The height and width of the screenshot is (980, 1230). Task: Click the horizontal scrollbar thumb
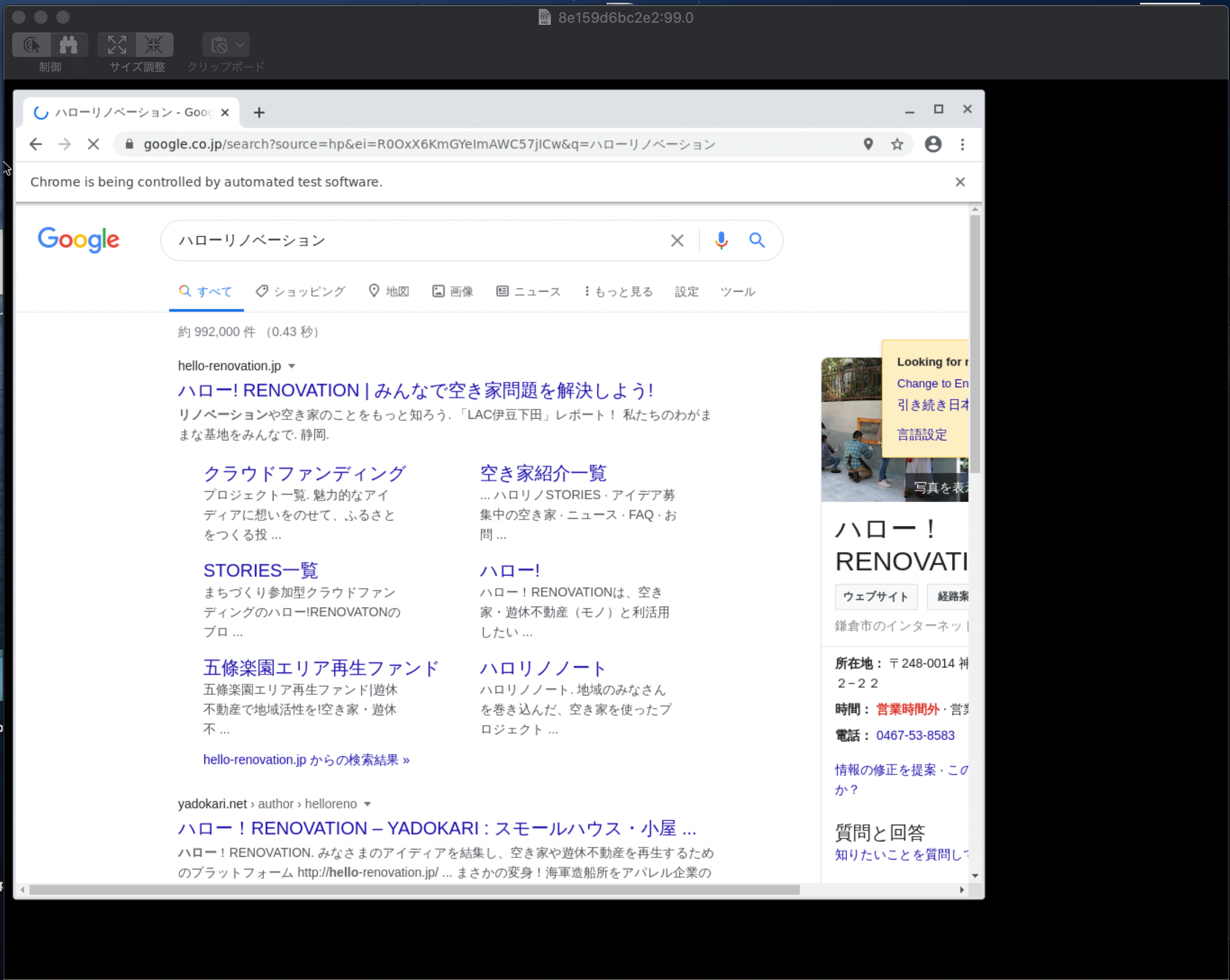tap(414, 889)
